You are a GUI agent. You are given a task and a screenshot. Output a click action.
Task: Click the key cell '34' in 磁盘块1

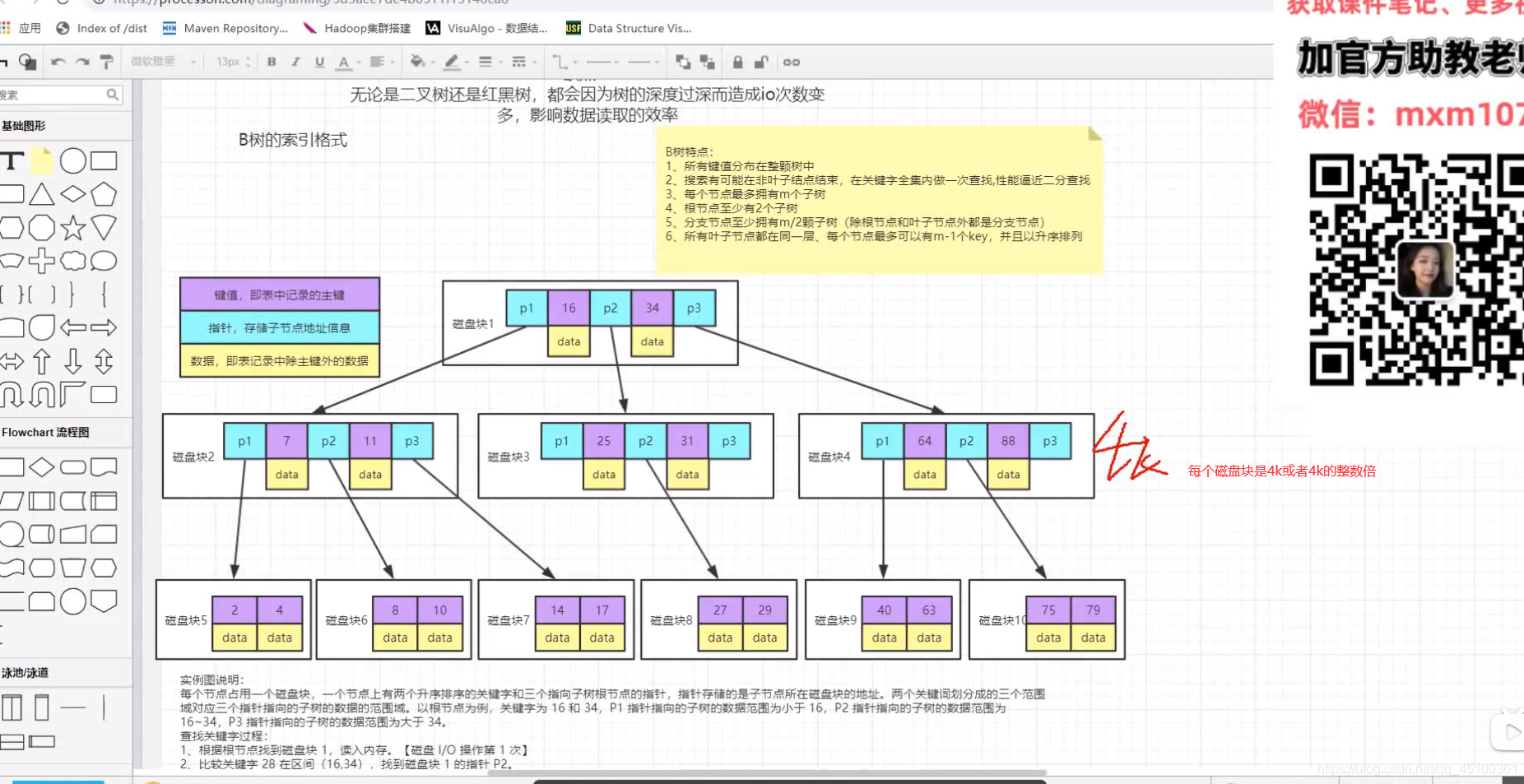click(x=653, y=308)
